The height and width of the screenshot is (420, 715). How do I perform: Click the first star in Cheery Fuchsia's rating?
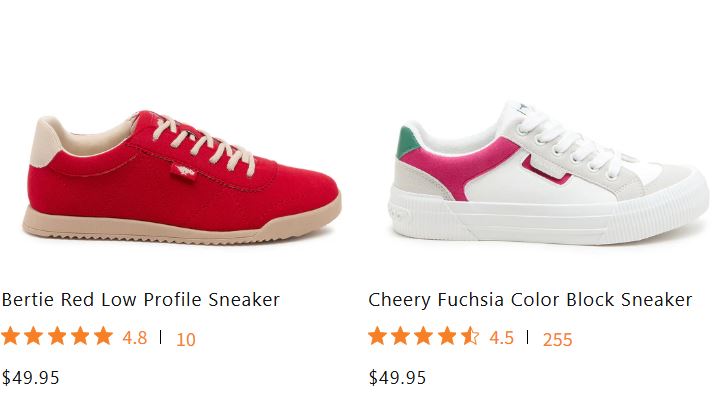(x=378, y=337)
